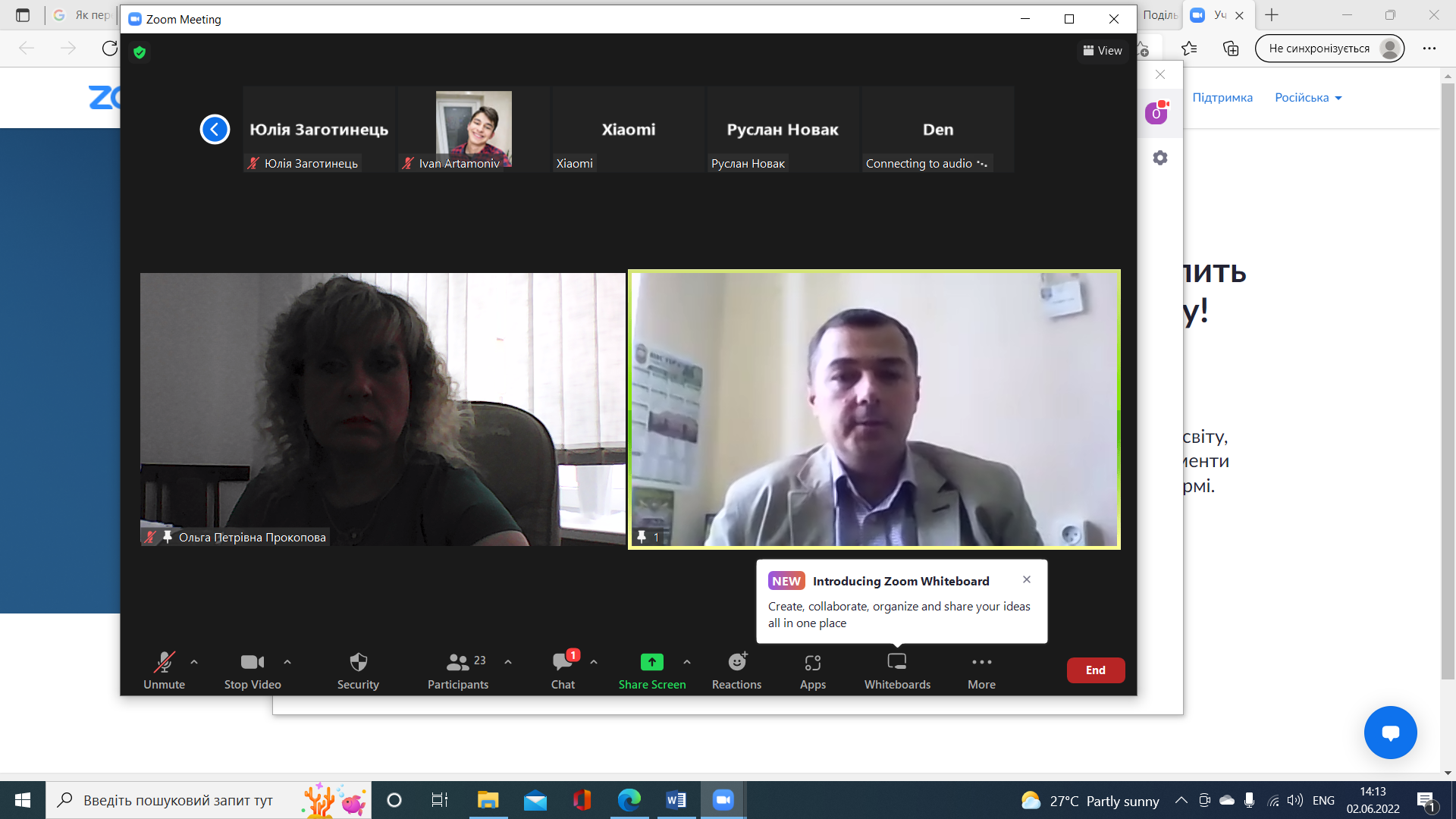This screenshot has height=819, width=1456.
Task: Open the Reactions menu
Action: click(x=736, y=670)
